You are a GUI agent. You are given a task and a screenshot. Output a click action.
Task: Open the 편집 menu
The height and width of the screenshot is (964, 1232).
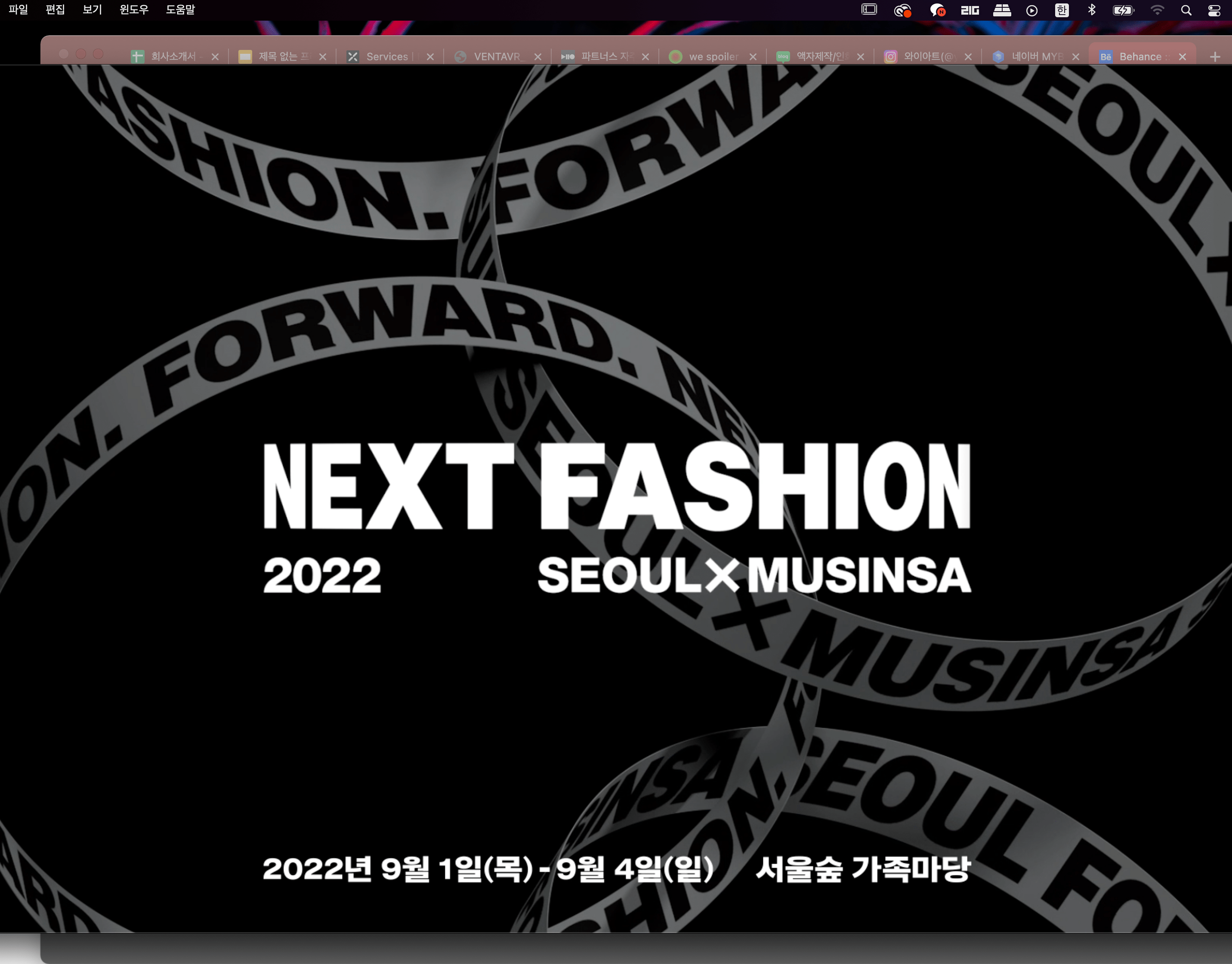[x=56, y=9]
